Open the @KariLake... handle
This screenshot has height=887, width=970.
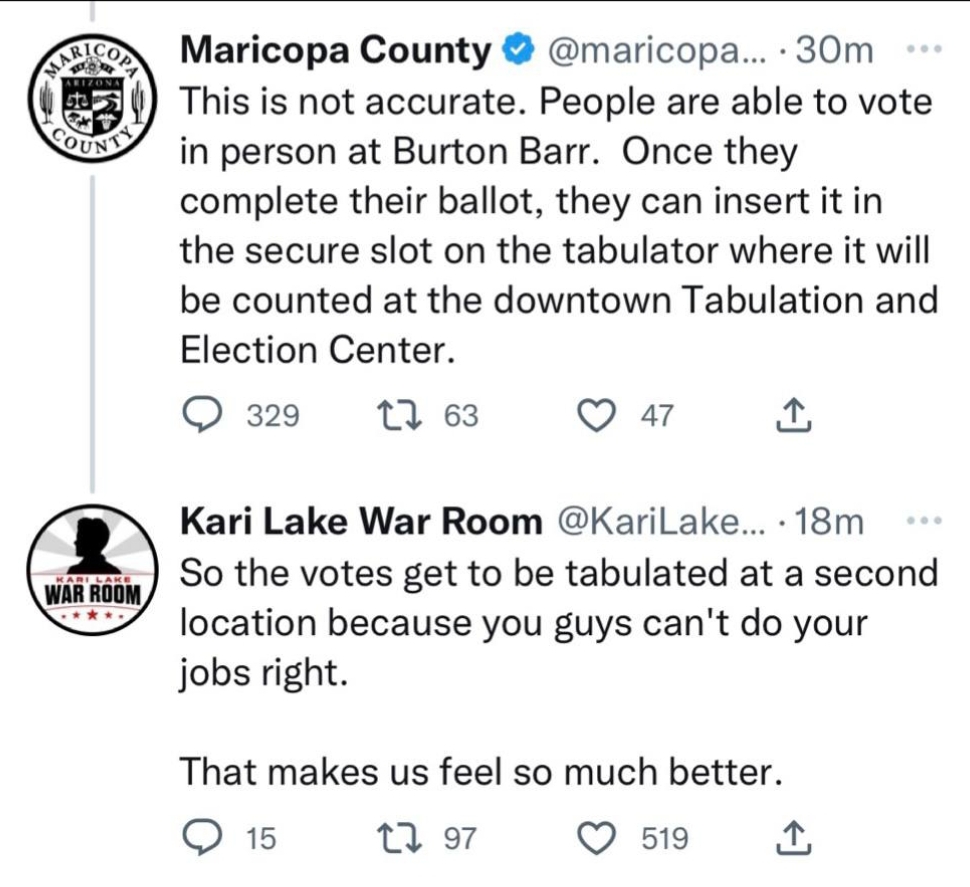point(661,521)
